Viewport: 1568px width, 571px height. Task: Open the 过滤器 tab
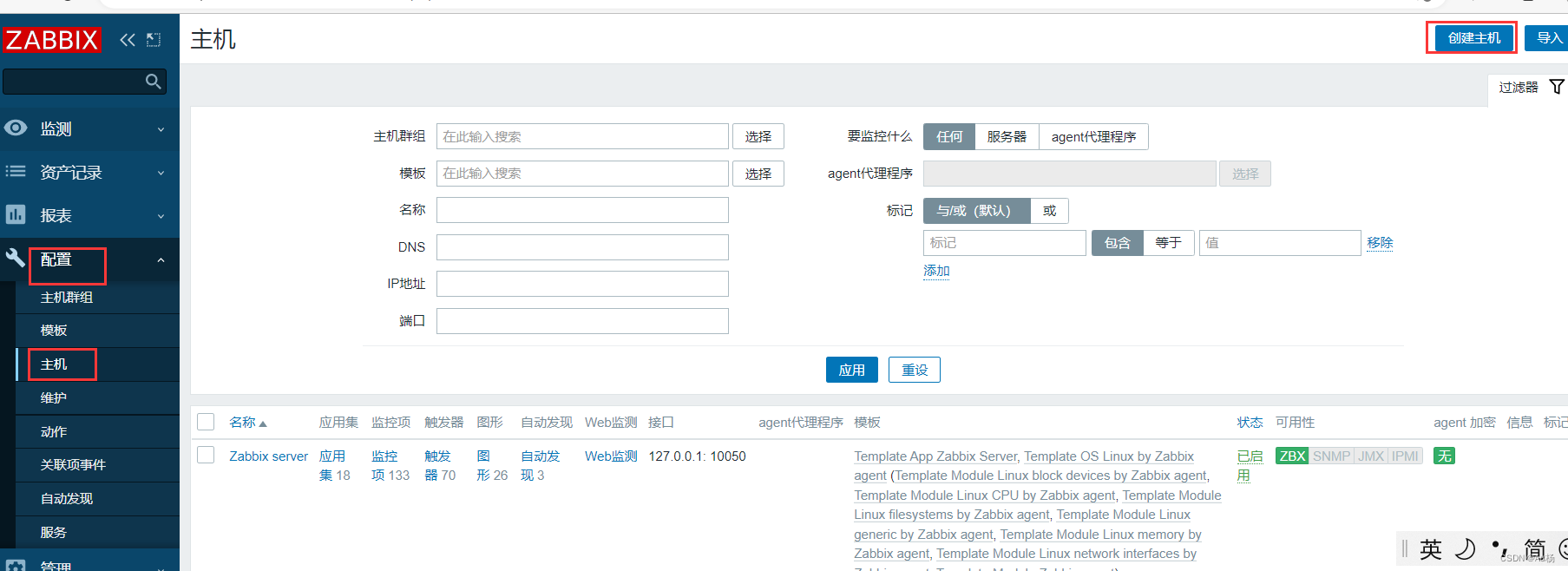pyautogui.click(x=1530, y=87)
